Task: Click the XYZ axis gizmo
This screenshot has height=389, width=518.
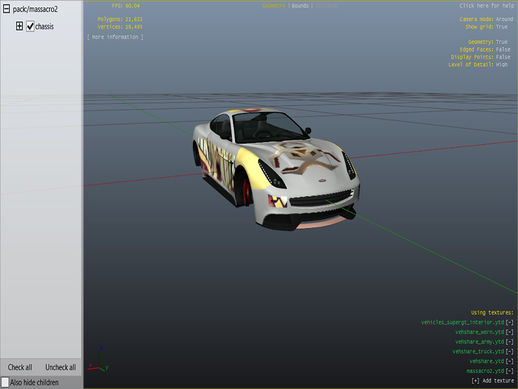Action: pos(99,360)
